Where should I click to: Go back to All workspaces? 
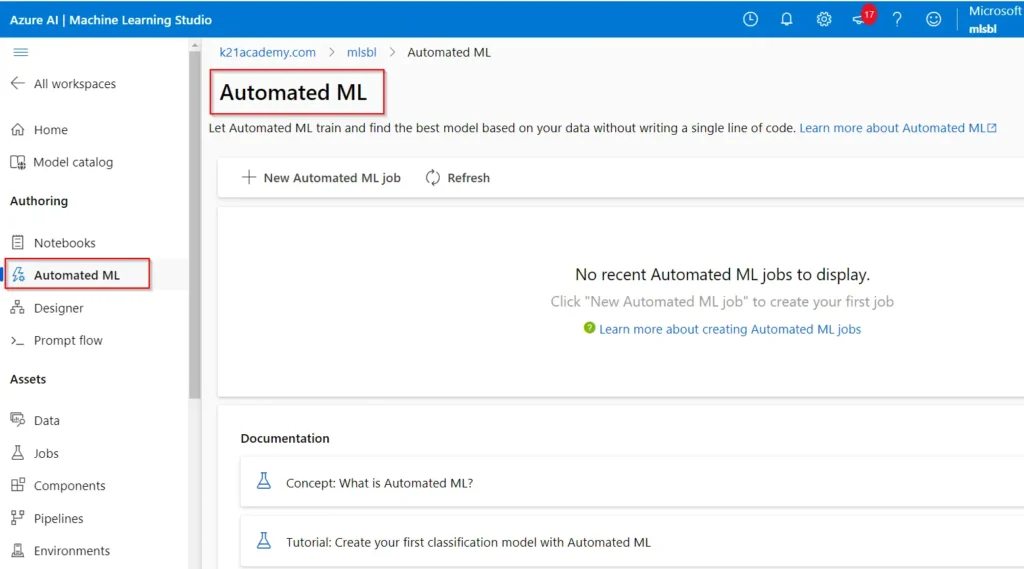pos(63,84)
